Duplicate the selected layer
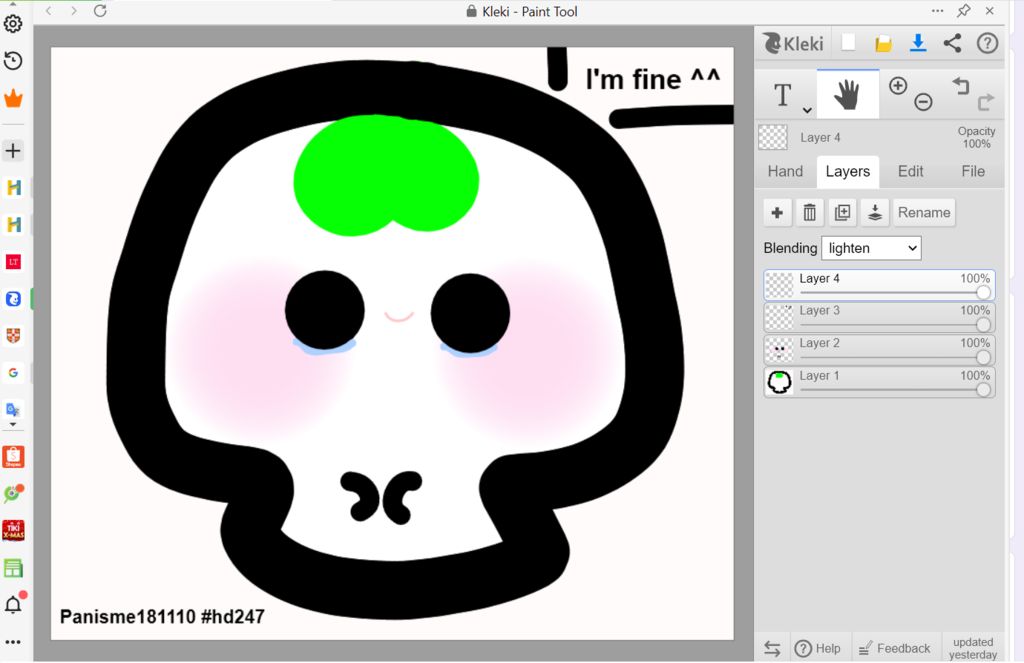 point(842,212)
